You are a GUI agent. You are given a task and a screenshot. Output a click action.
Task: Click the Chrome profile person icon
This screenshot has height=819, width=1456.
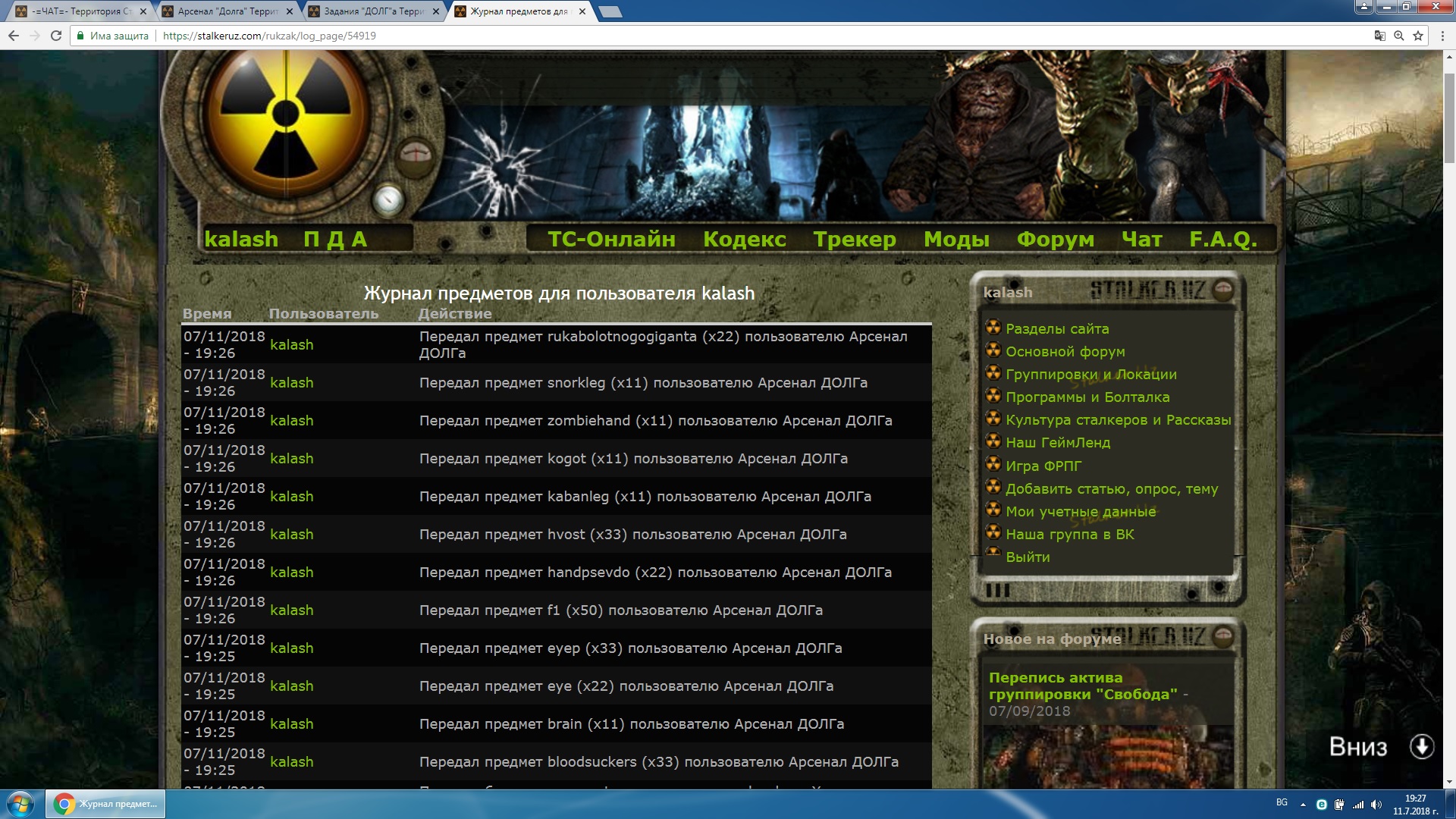click(x=1363, y=7)
